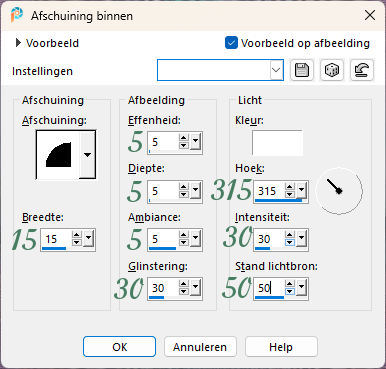Click the Ambiance input field
Screen dimensions: 386x369
pos(163,239)
